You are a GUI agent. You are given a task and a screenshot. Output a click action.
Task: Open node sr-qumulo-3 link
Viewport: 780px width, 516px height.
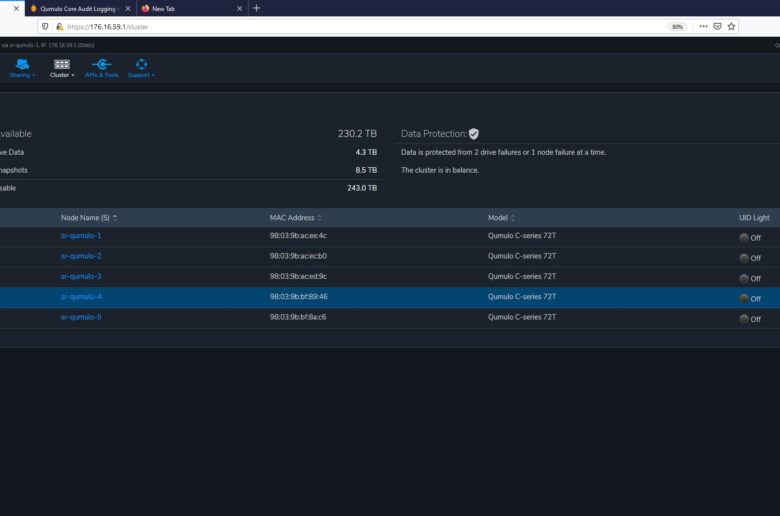[81, 276]
